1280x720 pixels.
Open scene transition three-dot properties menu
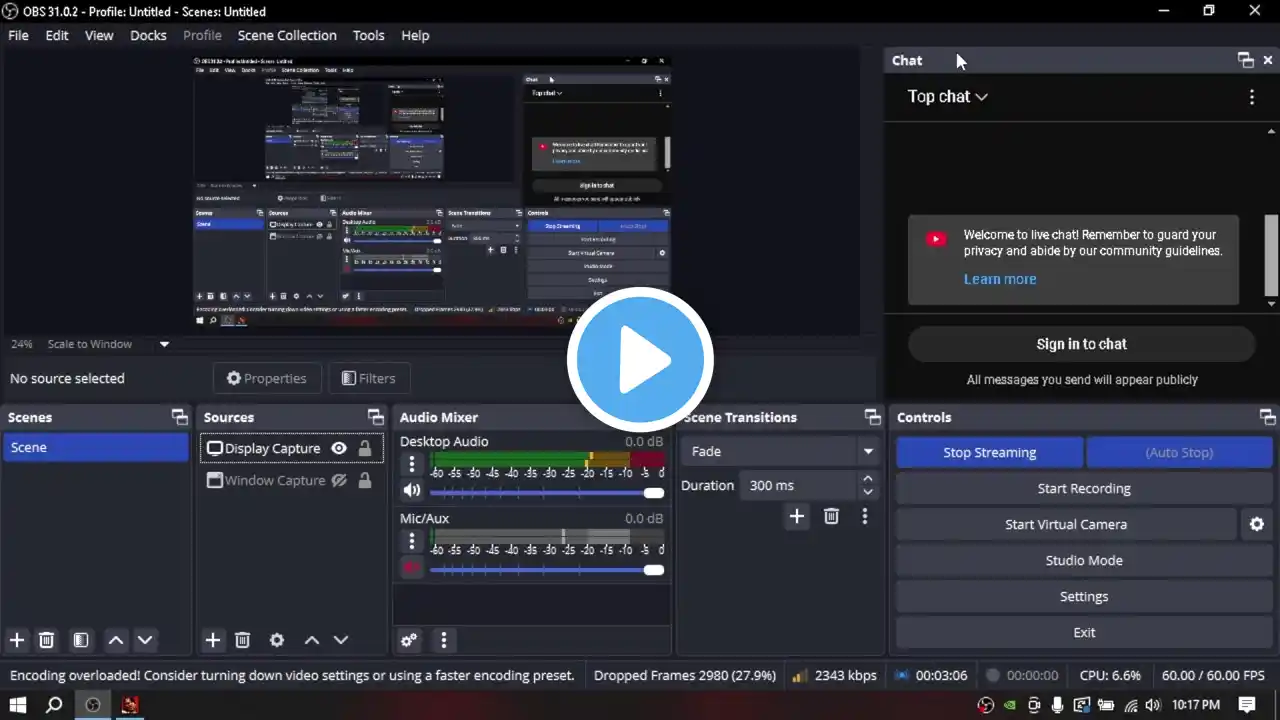865,516
